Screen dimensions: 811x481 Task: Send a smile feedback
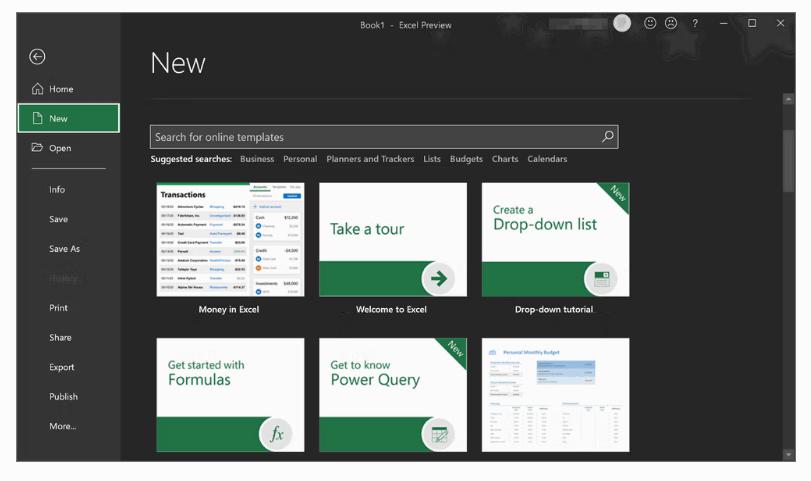click(650, 23)
